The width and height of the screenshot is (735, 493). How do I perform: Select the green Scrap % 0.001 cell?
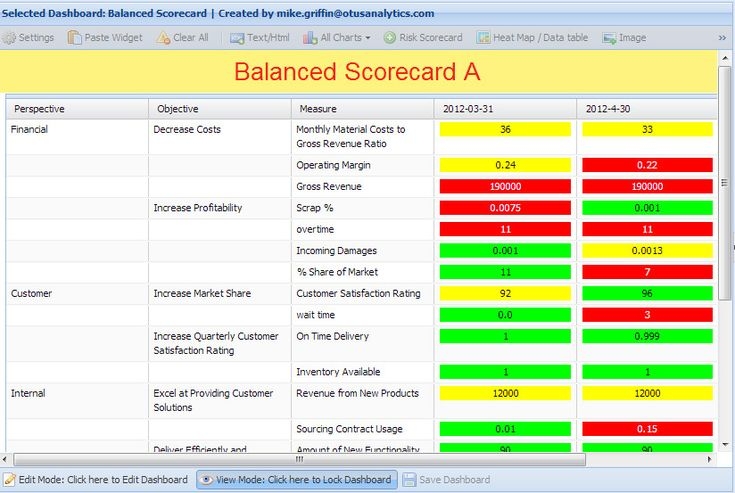click(x=647, y=208)
